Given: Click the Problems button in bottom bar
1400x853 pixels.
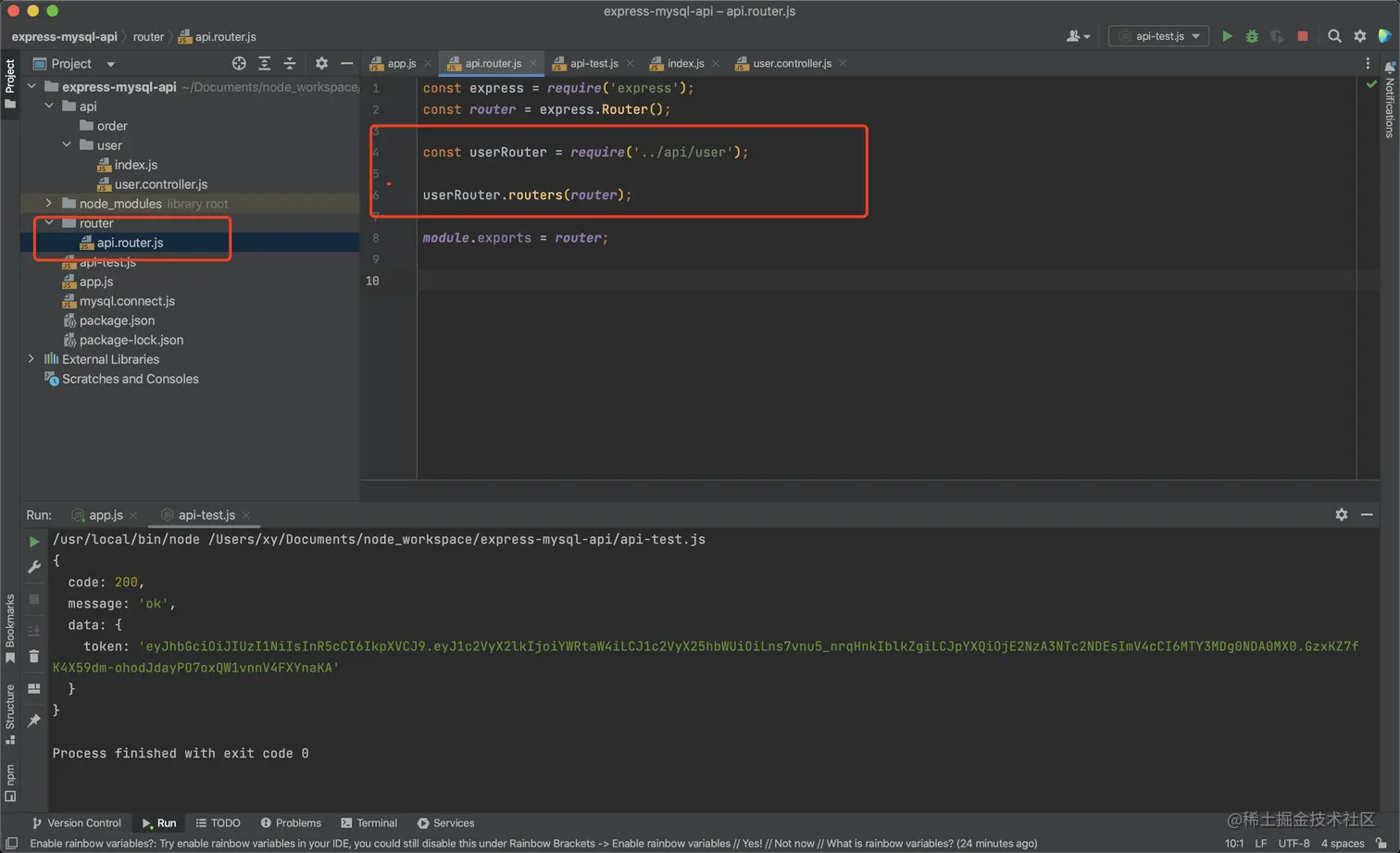Looking at the screenshot, I should pos(291,822).
